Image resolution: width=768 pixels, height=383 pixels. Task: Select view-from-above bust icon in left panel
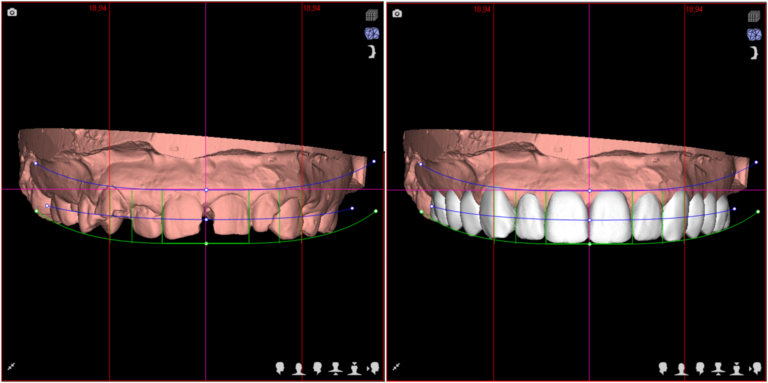355,368
